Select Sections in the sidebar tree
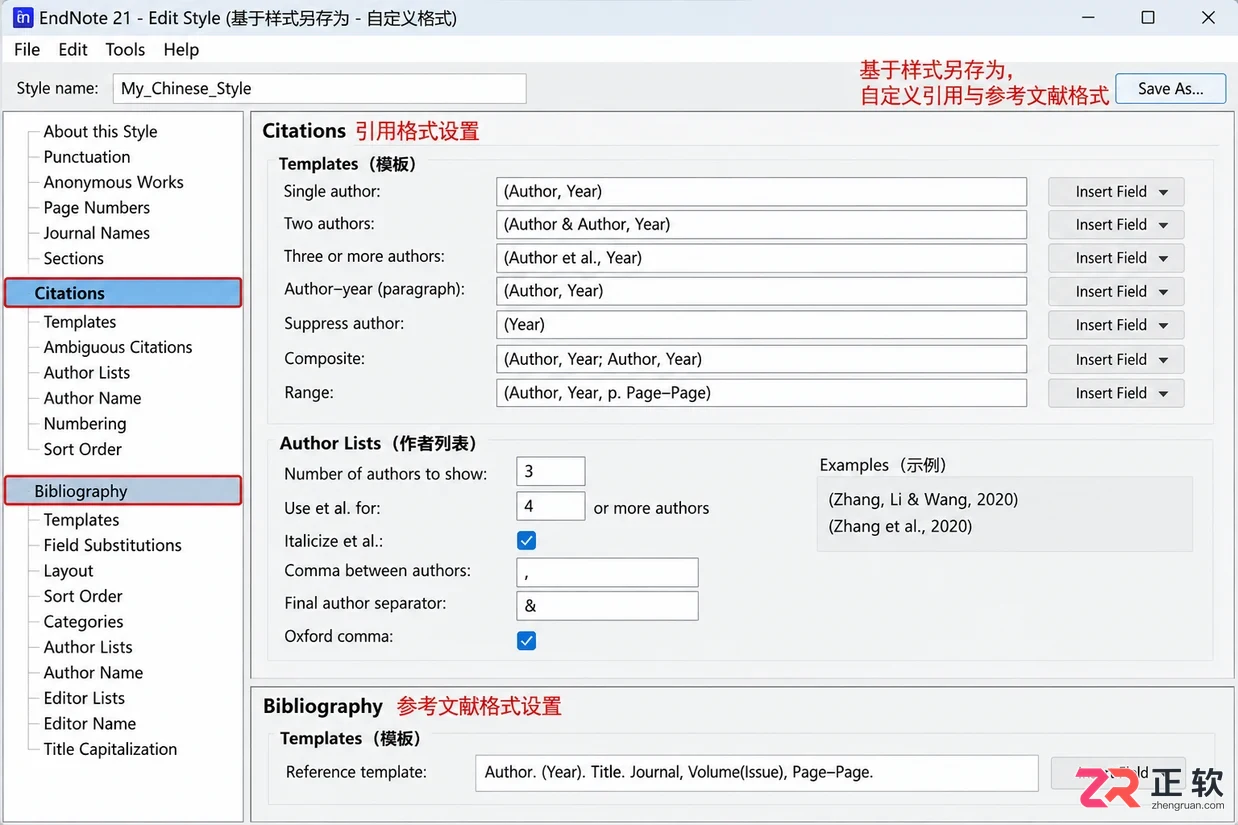Image resolution: width=1238 pixels, height=825 pixels. tap(73, 258)
